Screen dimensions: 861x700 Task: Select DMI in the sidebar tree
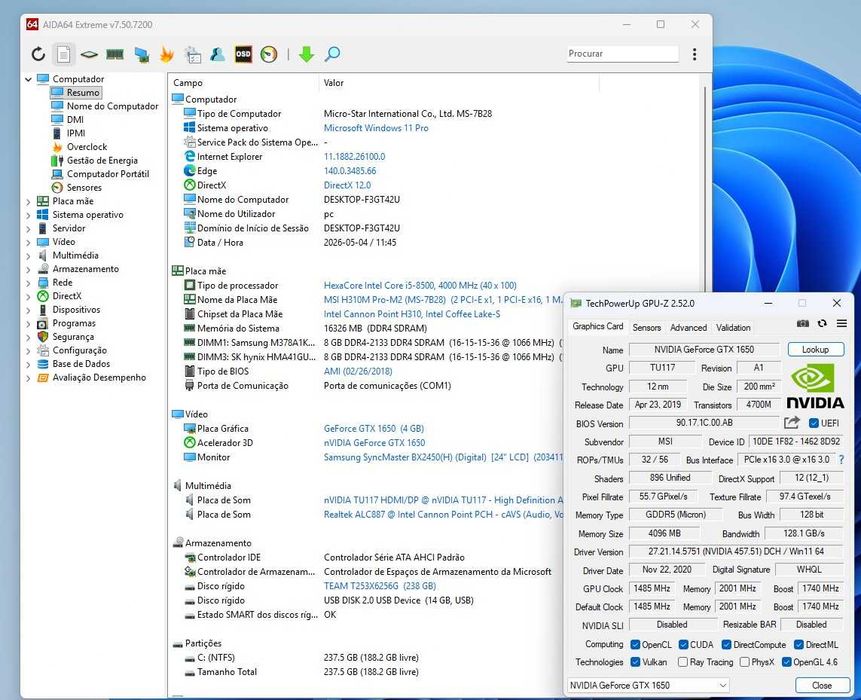coord(75,120)
